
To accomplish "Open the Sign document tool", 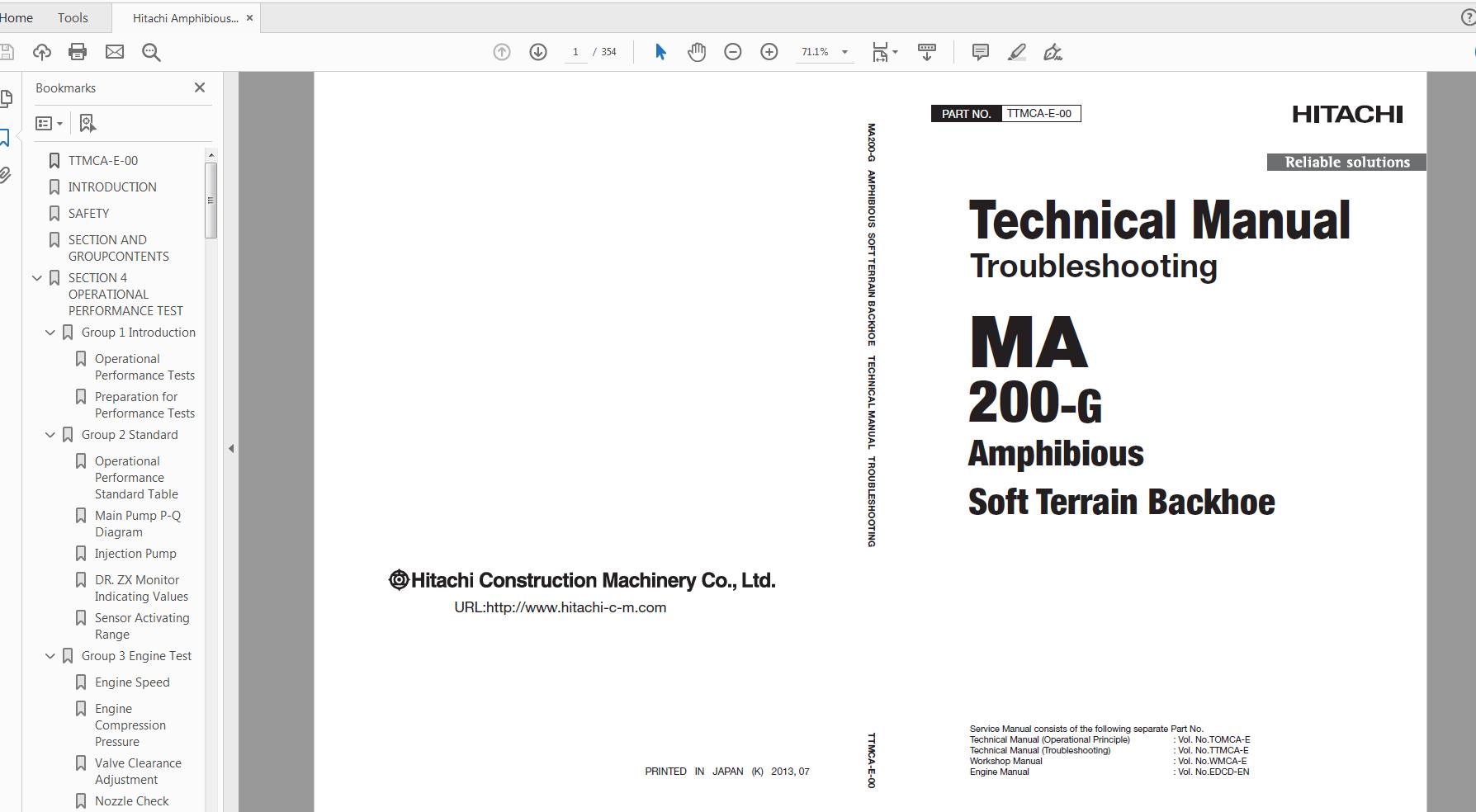I will coord(1053,52).
